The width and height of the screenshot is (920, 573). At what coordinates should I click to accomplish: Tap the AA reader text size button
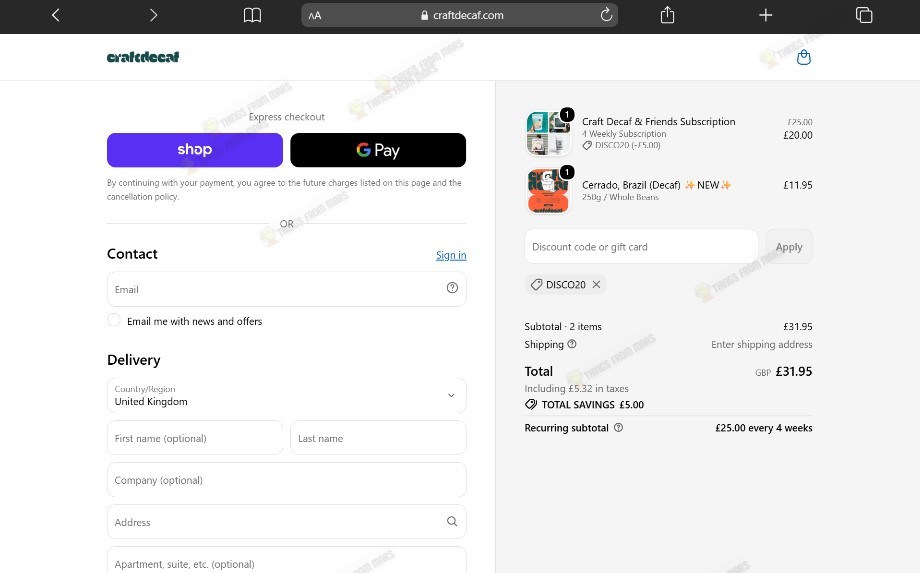pos(315,16)
